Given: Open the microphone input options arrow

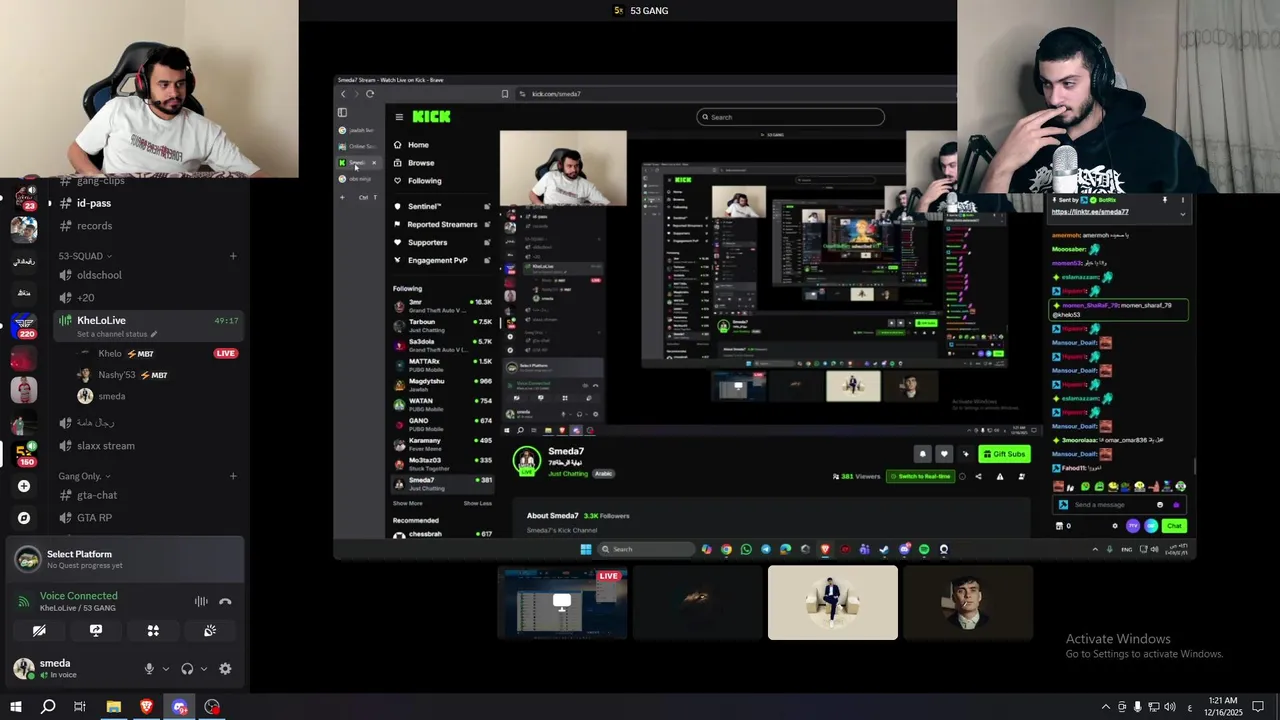Looking at the screenshot, I should (x=165, y=669).
